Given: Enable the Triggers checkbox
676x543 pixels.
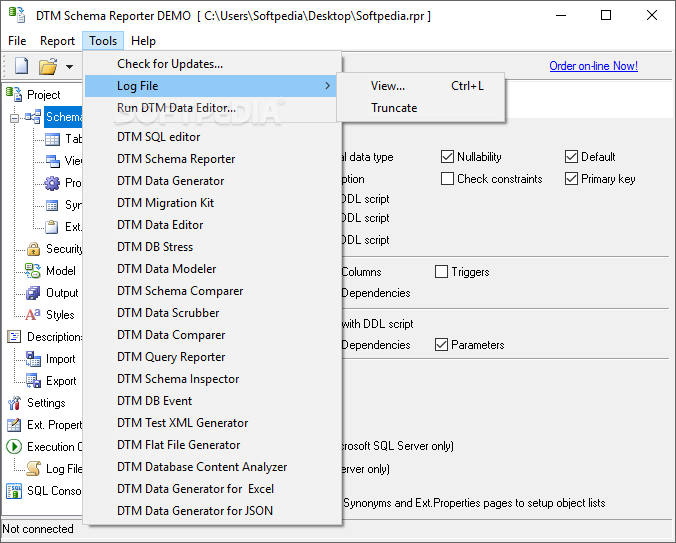Looking at the screenshot, I should (x=441, y=272).
